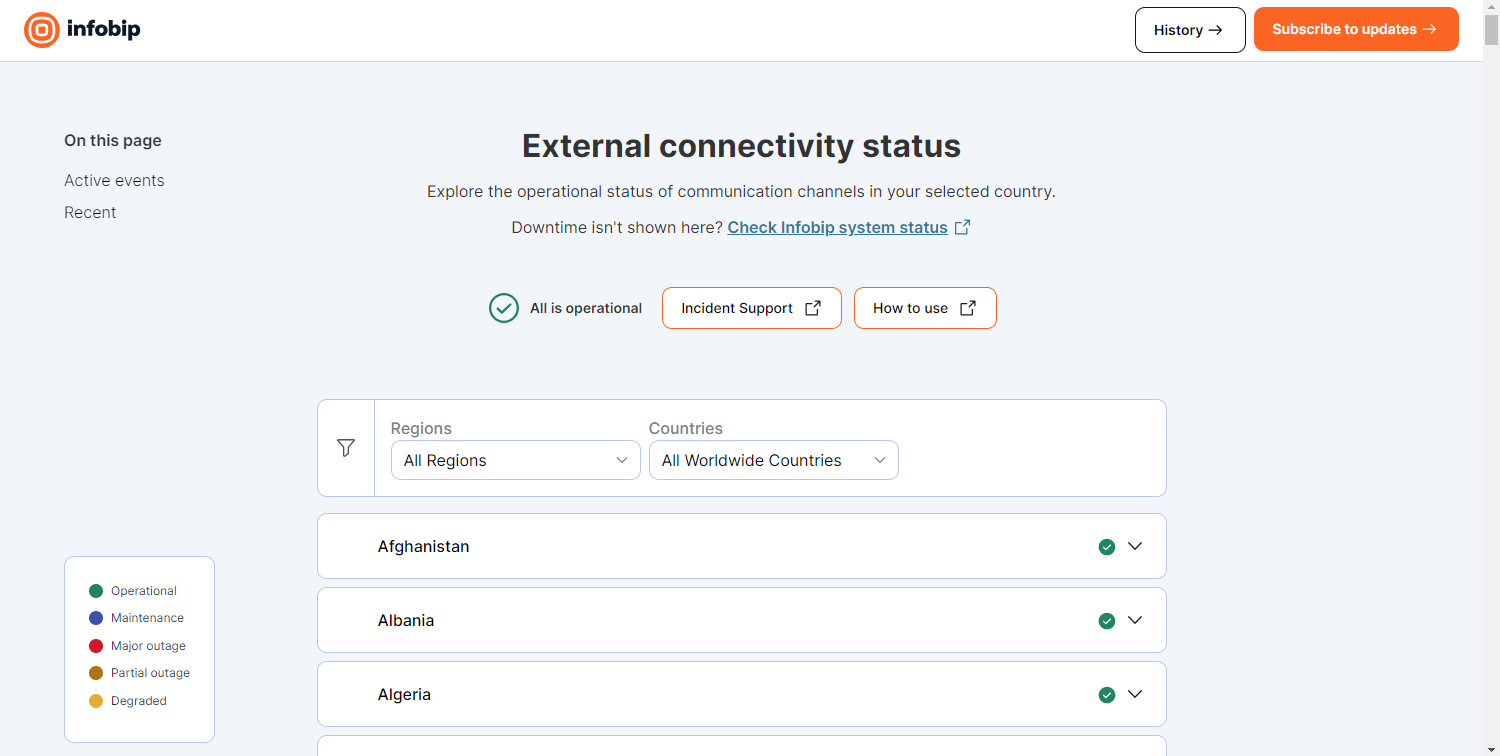Click the Infobip logo
Viewport: 1500px width, 756px height.
[82, 30]
